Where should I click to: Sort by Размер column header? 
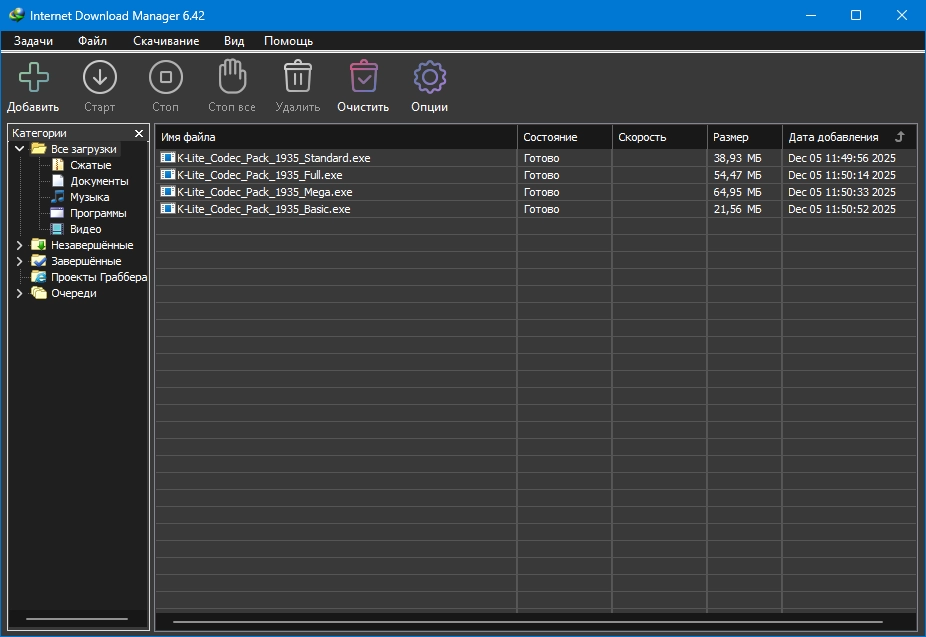click(743, 137)
